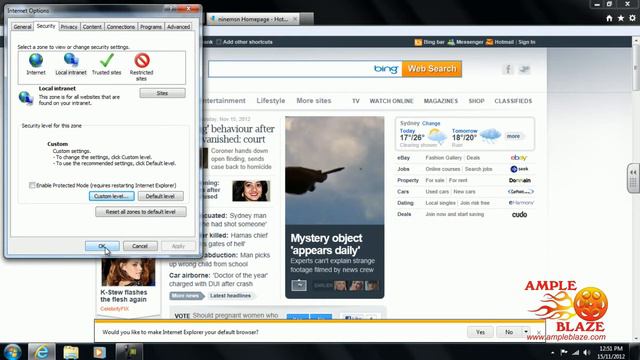
Task: Click the Web Search button
Action: (x=432, y=69)
